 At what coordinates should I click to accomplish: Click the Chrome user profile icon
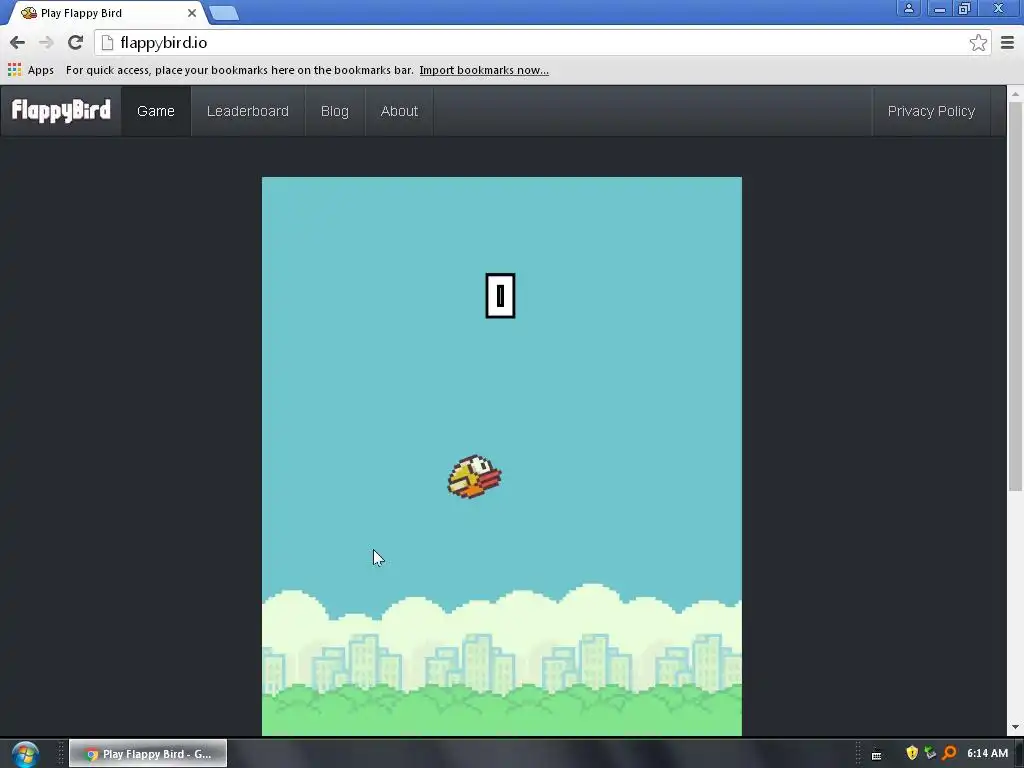tap(908, 8)
